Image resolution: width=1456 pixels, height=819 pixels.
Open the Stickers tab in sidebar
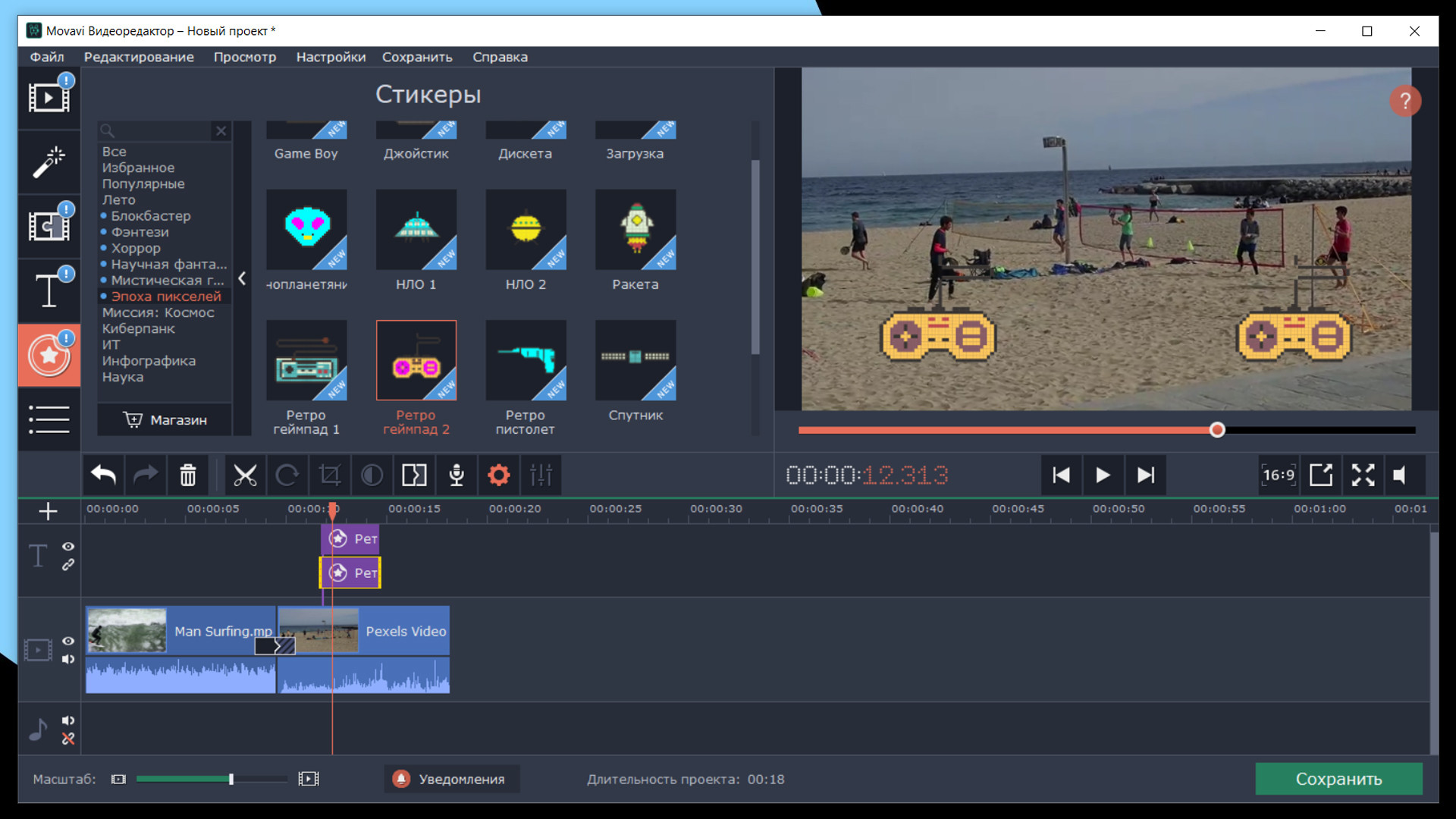click(x=49, y=355)
